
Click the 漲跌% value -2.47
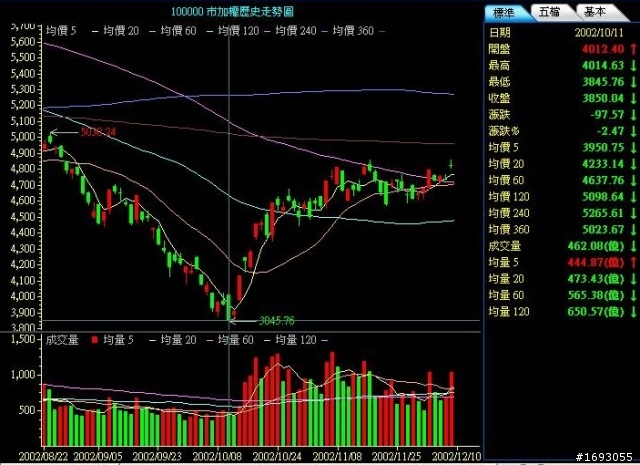(x=610, y=131)
